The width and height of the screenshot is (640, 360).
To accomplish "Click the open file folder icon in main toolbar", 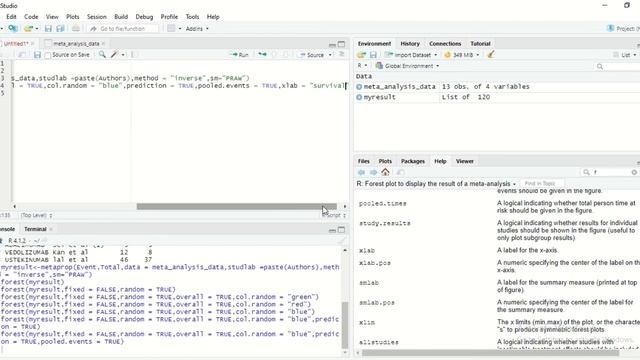I will [28, 29].
